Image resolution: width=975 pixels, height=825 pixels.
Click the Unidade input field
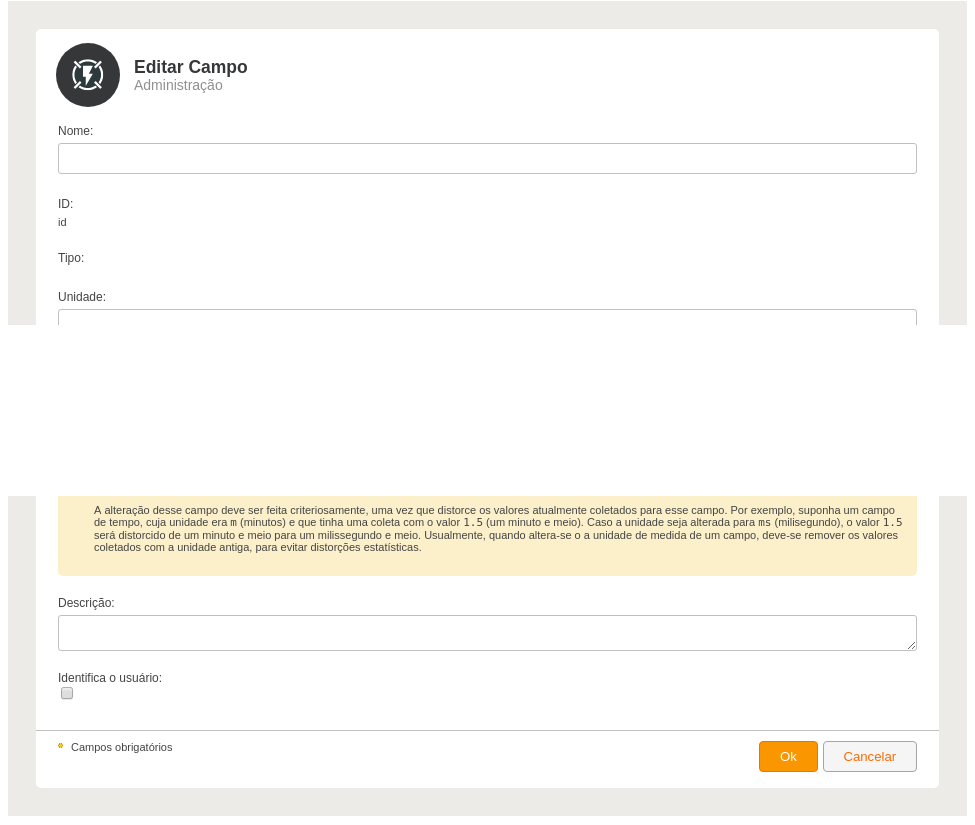point(487,317)
